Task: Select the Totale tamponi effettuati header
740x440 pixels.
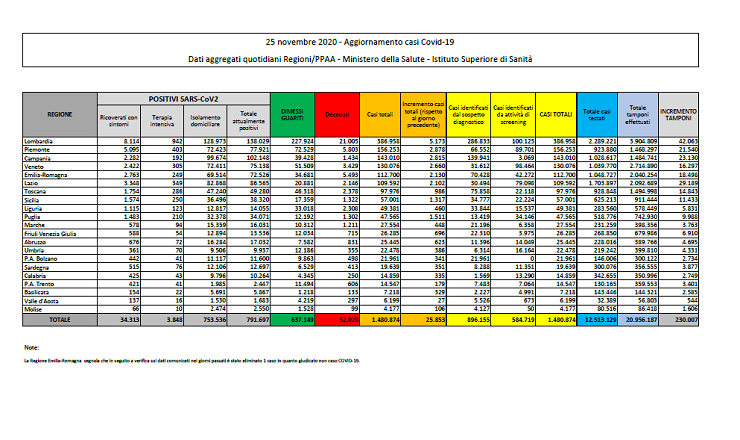Action: (638, 116)
